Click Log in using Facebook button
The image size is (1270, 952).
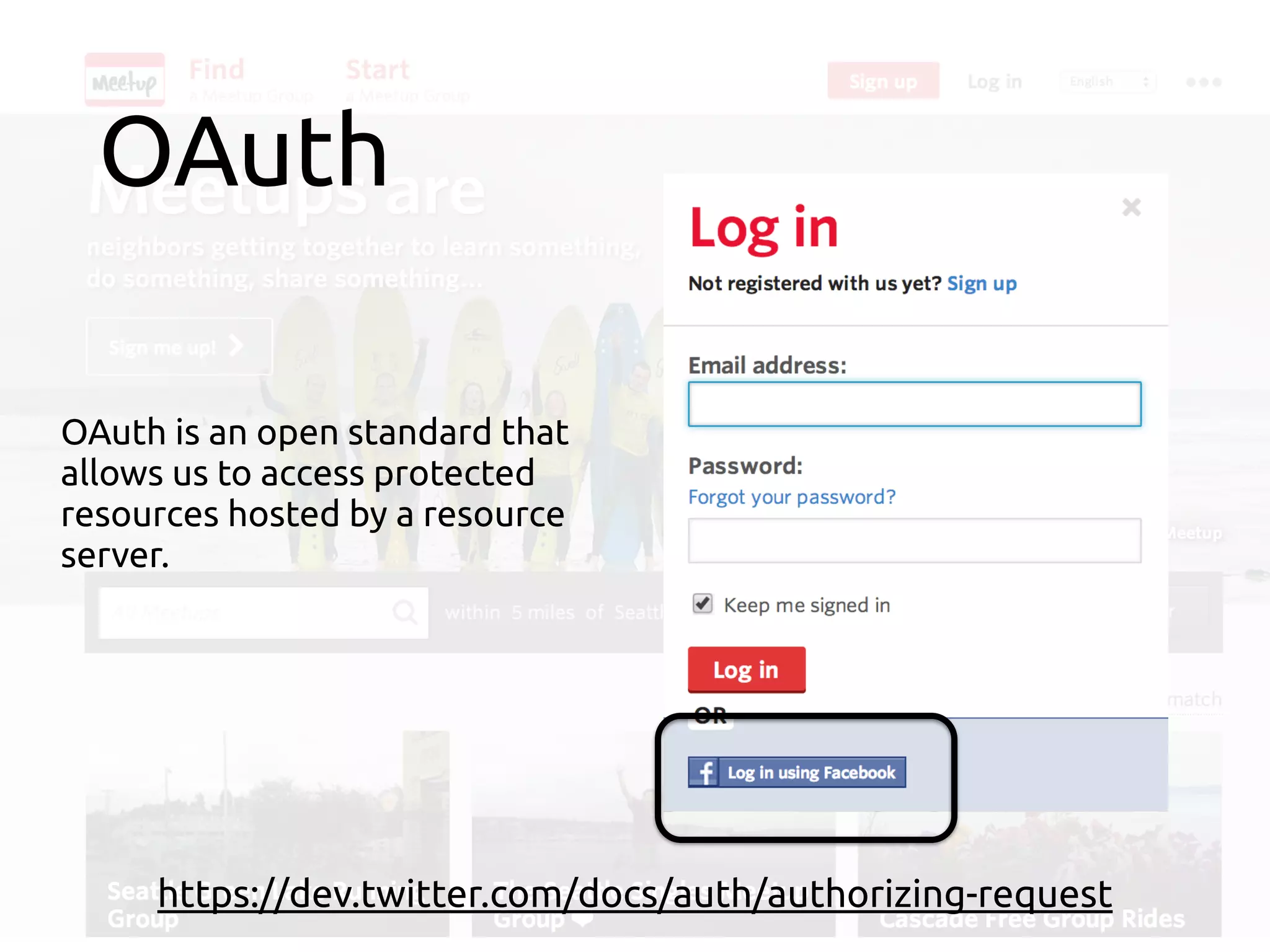pyautogui.click(x=797, y=772)
